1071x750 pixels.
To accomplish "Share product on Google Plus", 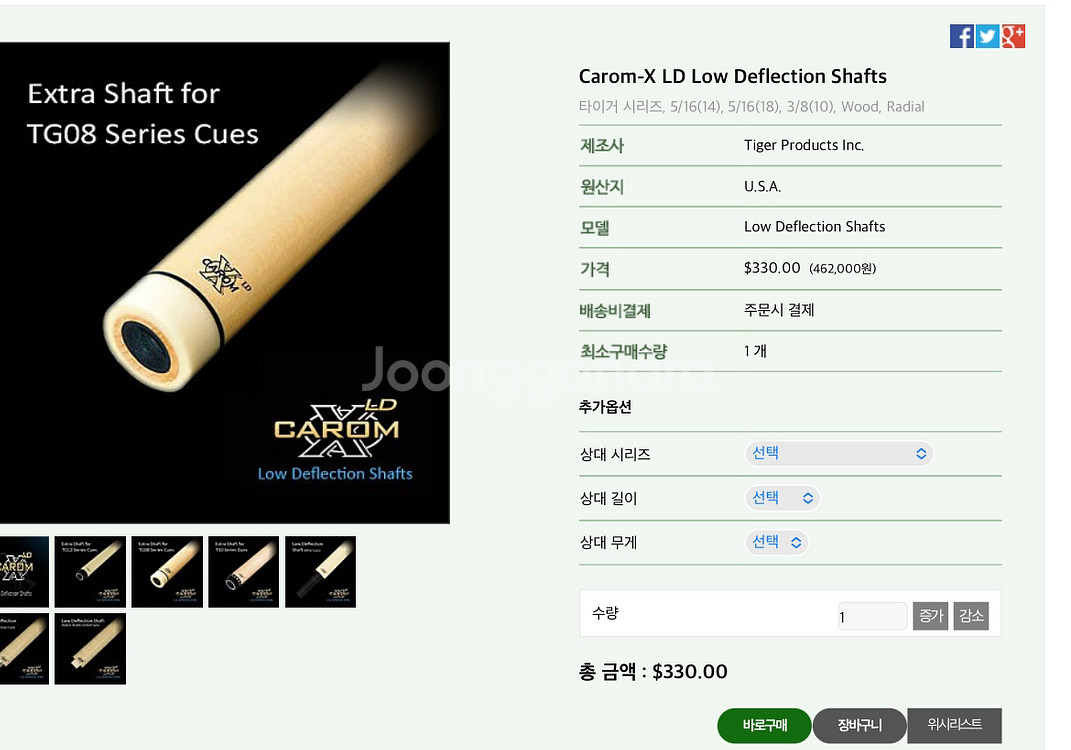I will 1013,36.
